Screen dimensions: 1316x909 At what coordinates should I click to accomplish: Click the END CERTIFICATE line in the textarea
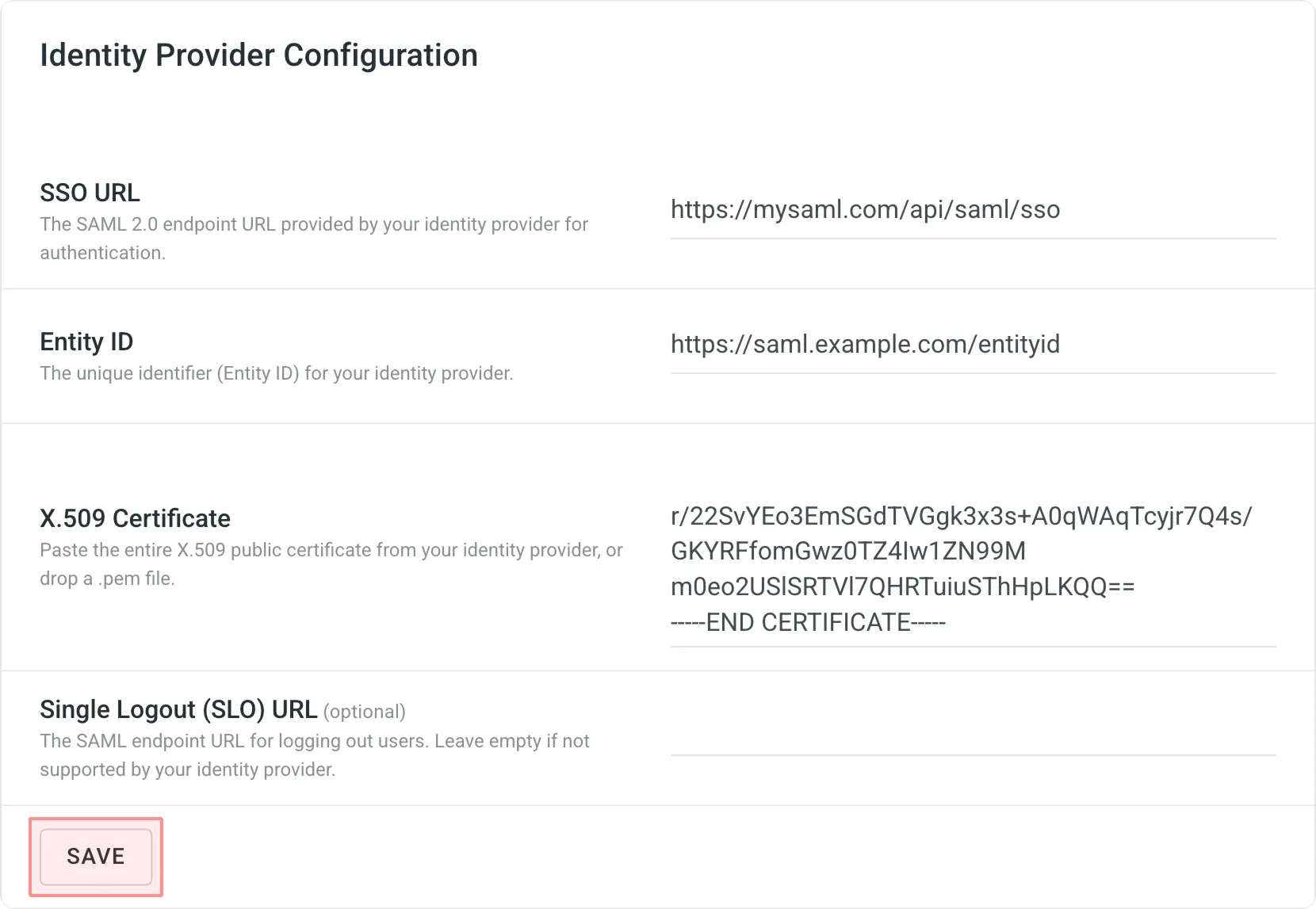coord(809,622)
